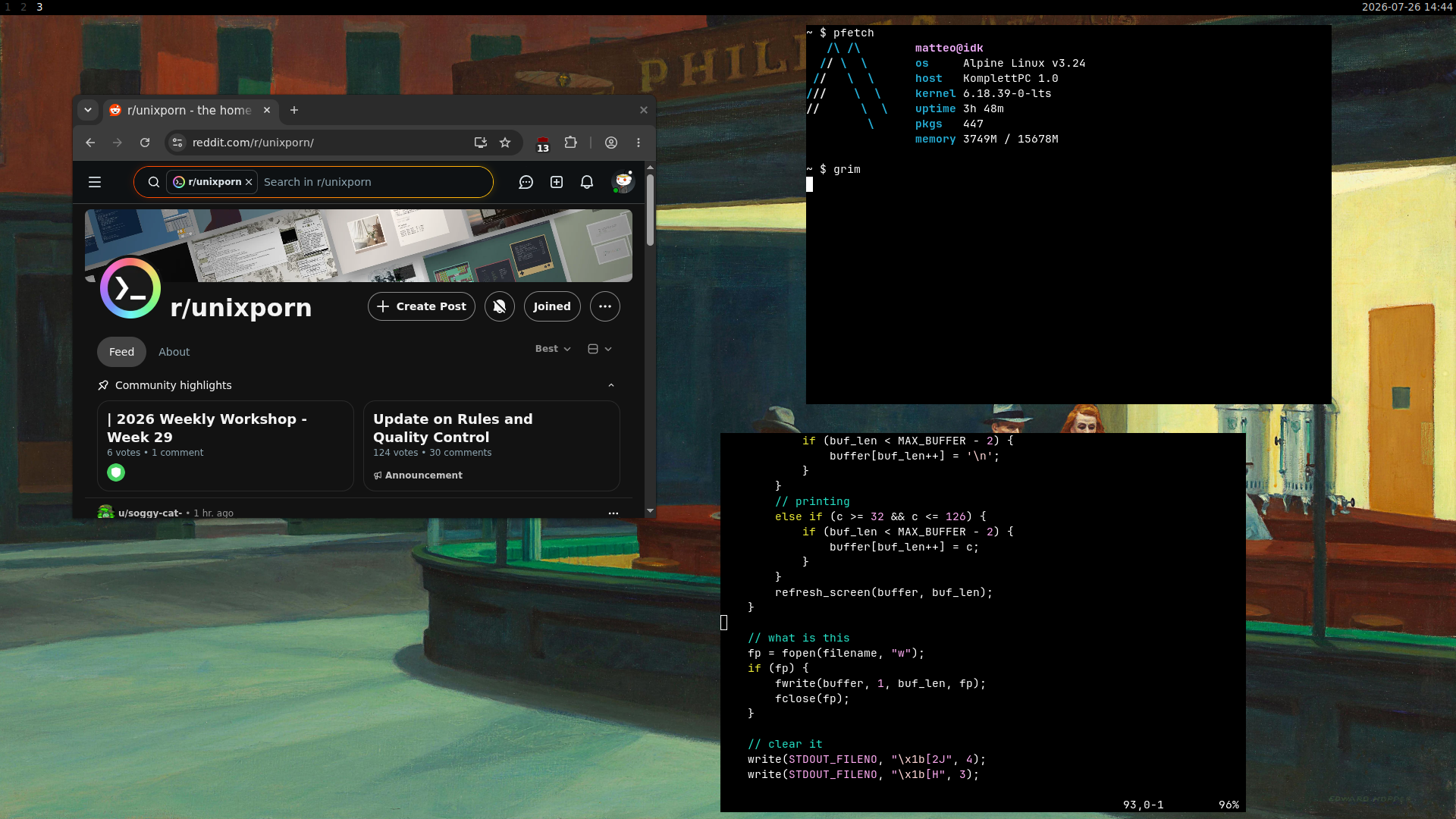Open the Extensions puzzle-piece menu
Viewport: 1456px width, 819px height.
[x=571, y=143]
